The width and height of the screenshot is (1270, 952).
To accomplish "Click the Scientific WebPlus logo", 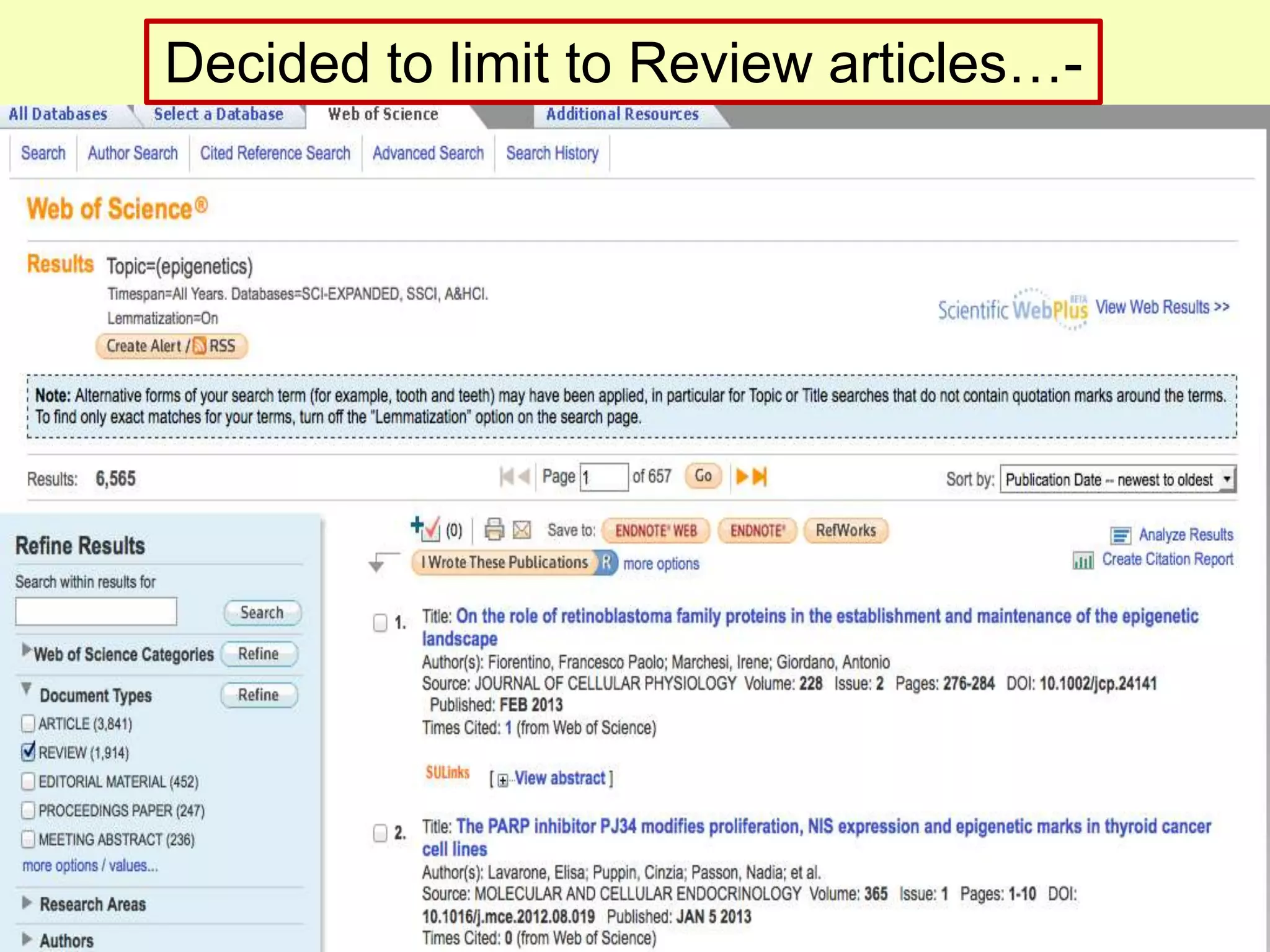I will pyautogui.click(x=1013, y=309).
